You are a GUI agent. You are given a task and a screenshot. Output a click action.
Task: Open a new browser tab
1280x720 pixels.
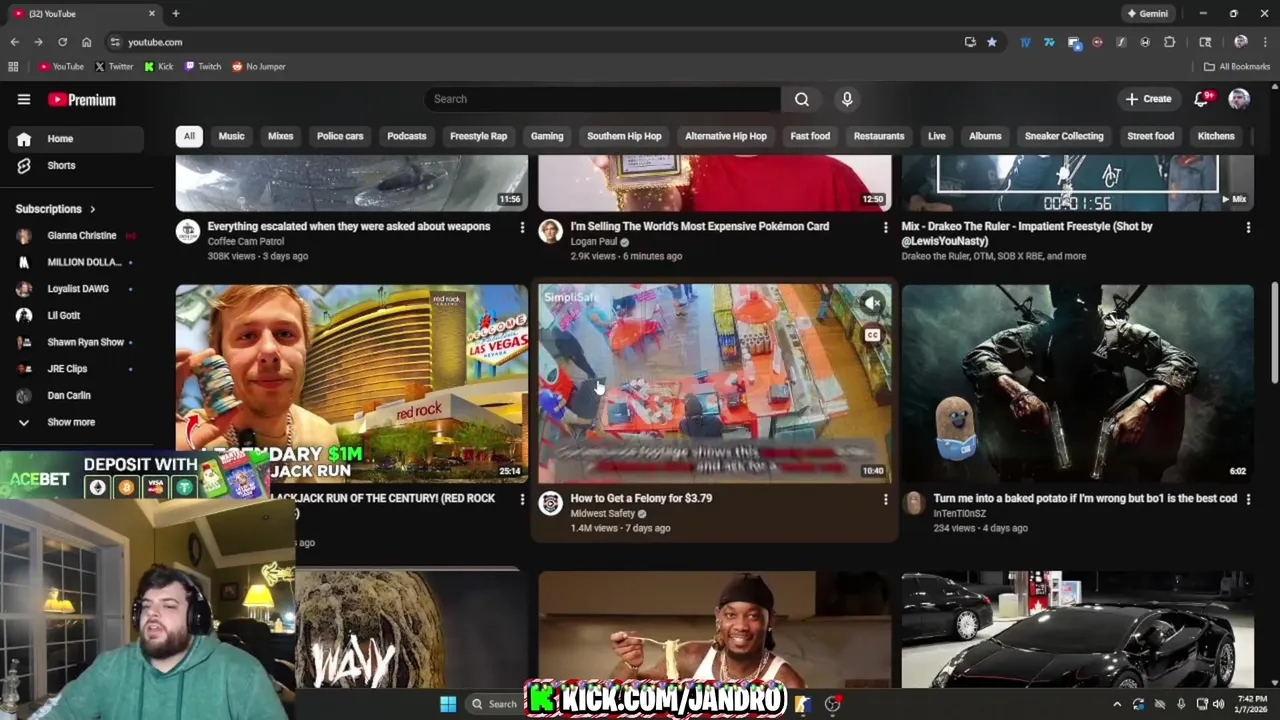click(176, 13)
